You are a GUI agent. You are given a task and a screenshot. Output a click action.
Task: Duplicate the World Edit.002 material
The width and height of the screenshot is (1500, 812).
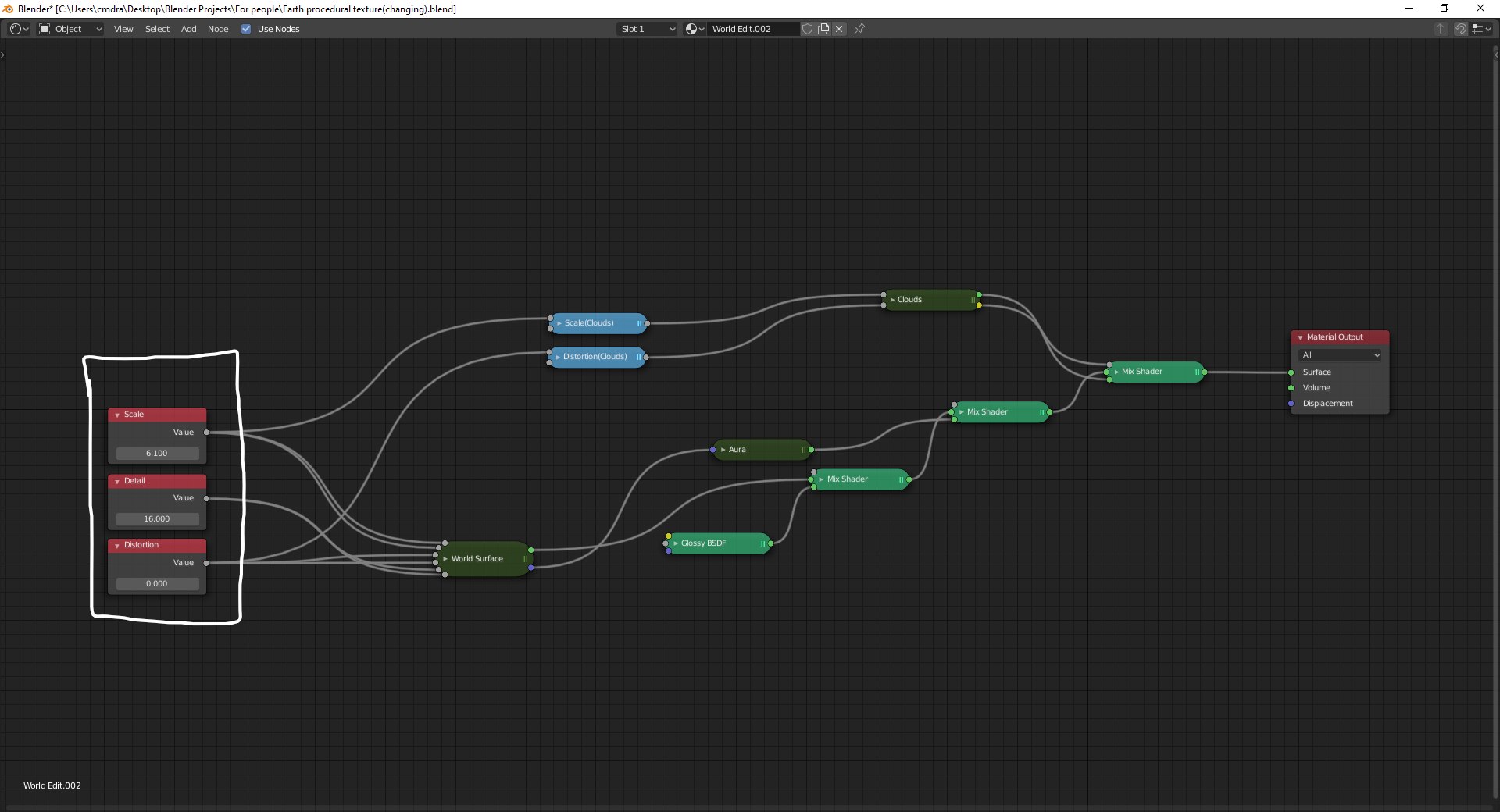coord(823,29)
